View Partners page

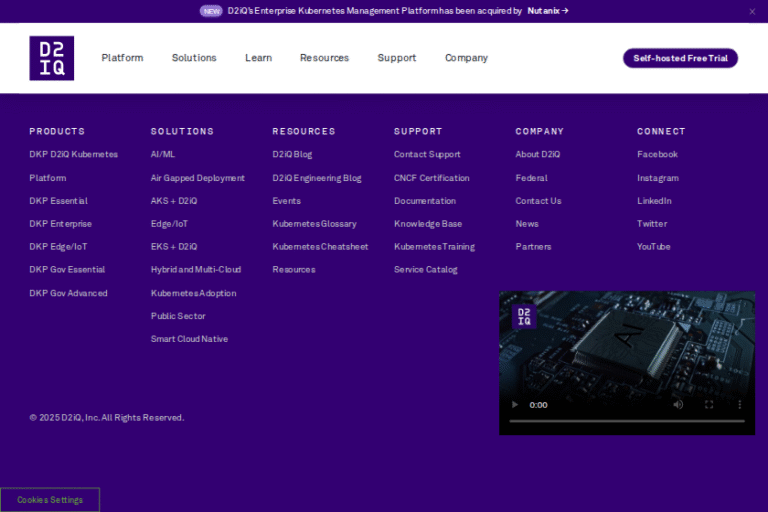pyautogui.click(x=533, y=247)
